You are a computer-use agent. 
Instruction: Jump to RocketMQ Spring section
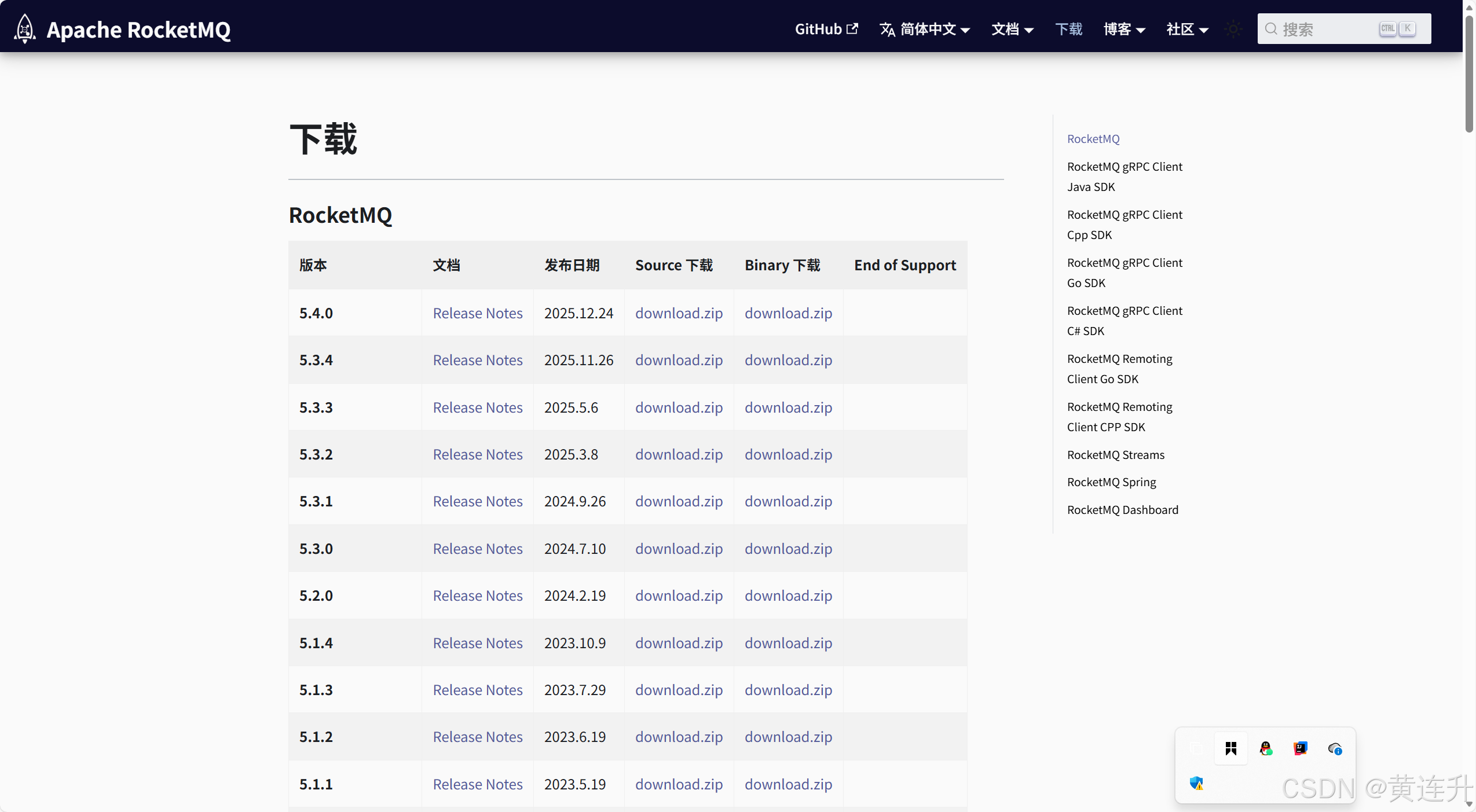1112,482
